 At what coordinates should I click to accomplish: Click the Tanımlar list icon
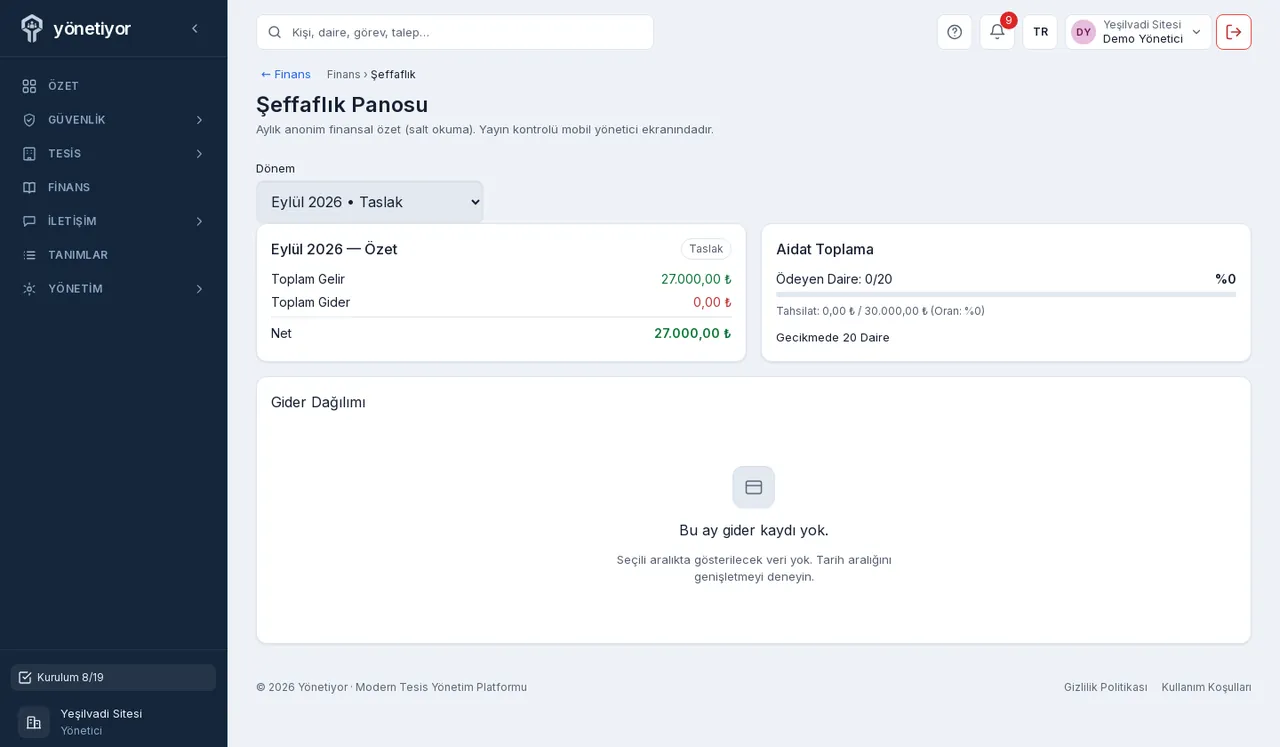pos(29,255)
